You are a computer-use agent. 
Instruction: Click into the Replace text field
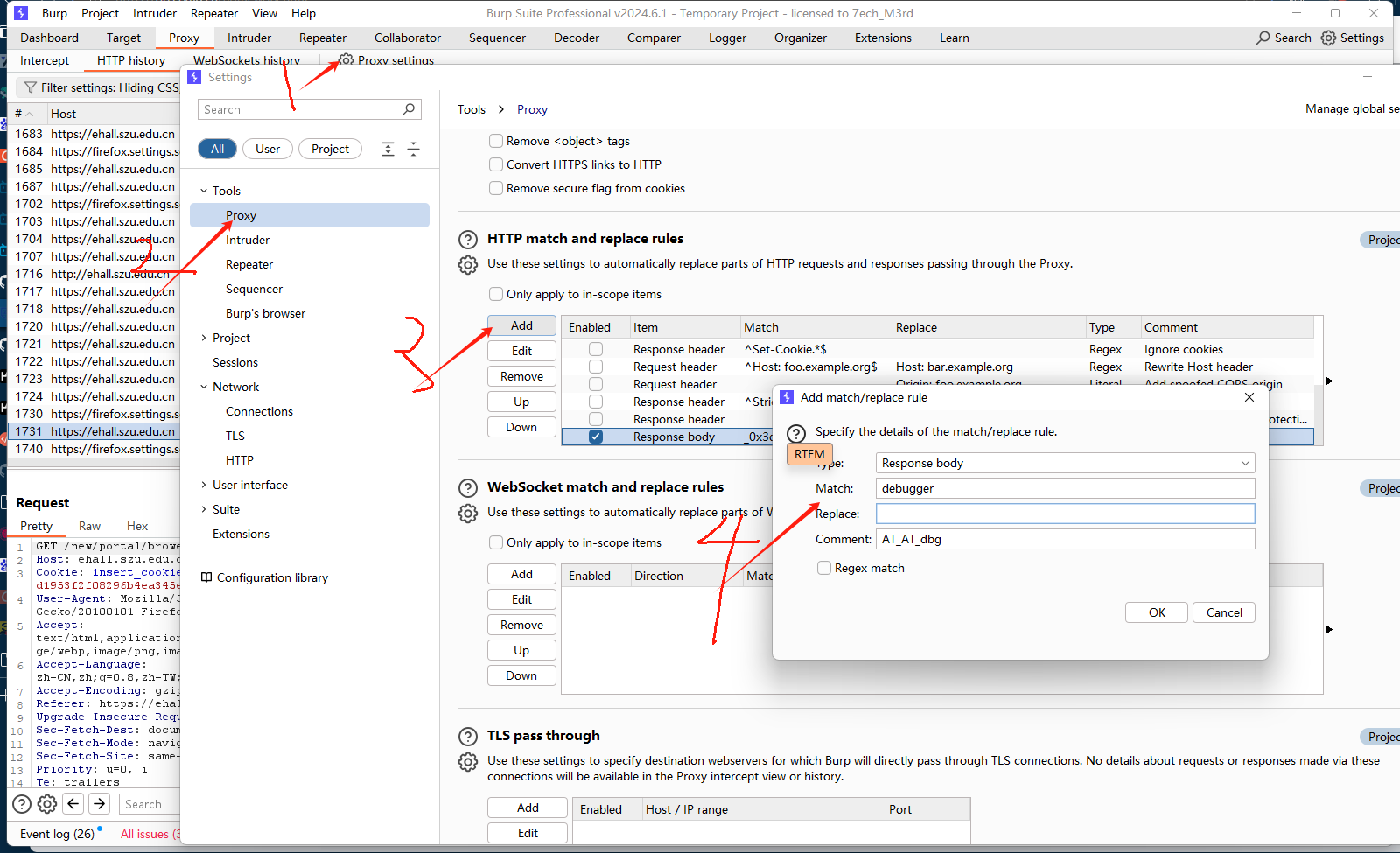click(1065, 514)
